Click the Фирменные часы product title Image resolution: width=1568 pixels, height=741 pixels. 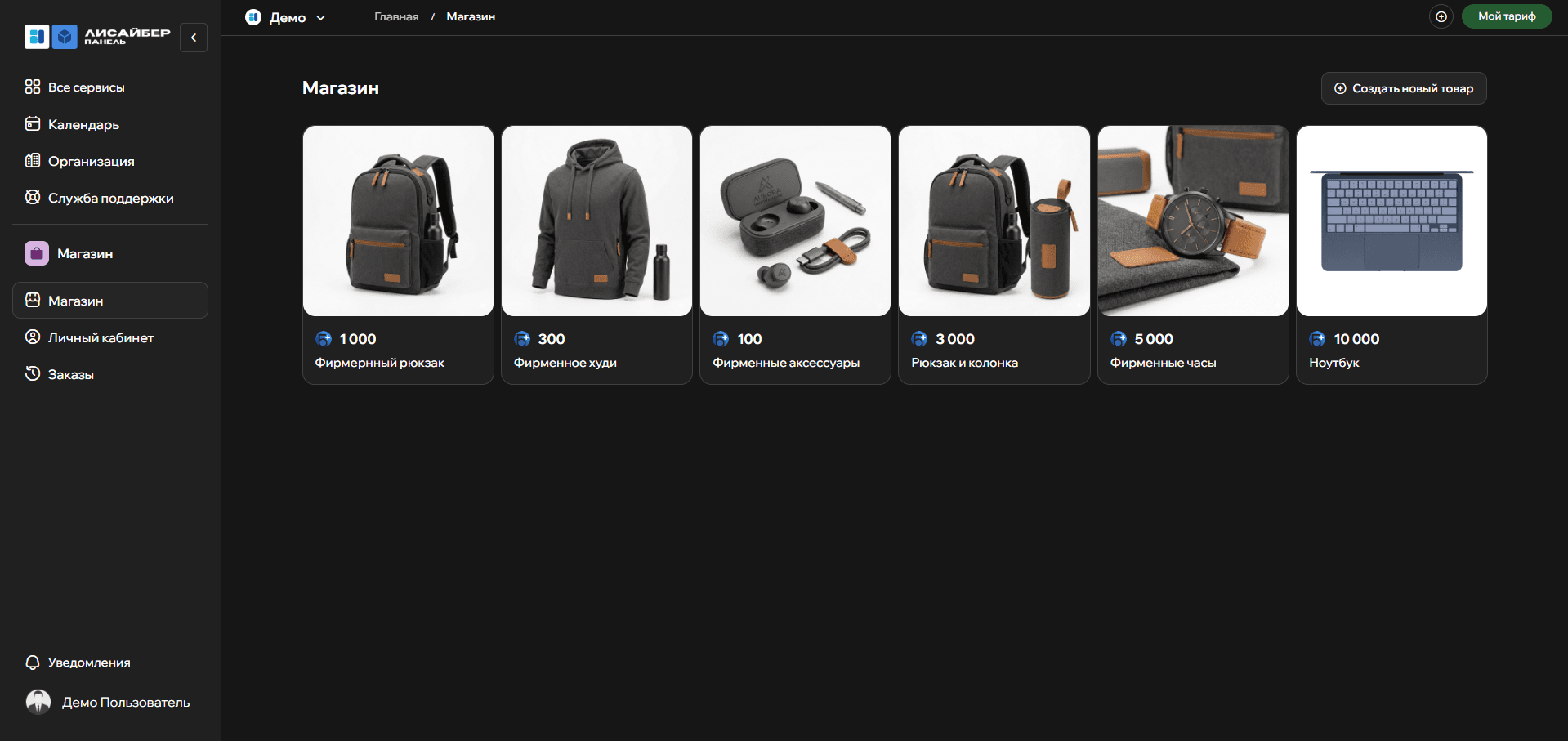pyautogui.click(x=1164, y=363)
